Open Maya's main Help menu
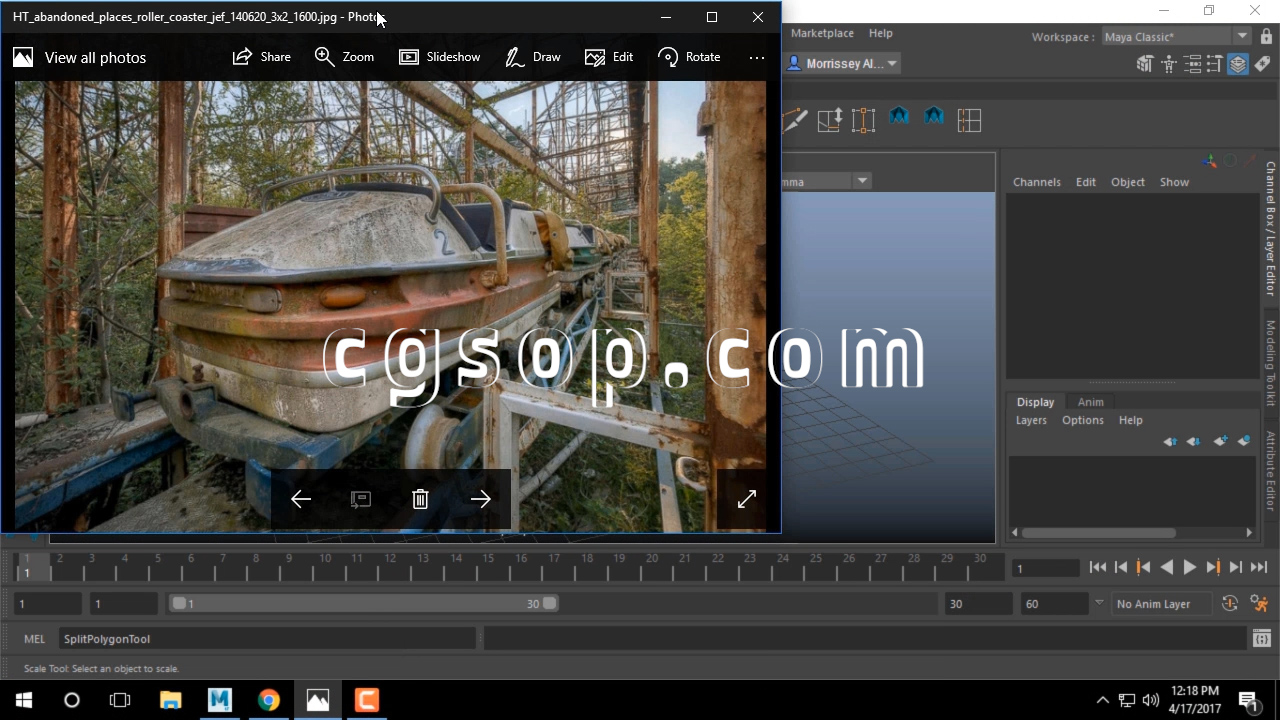Viewport: 1280px width, 720px height. point(881,33)
